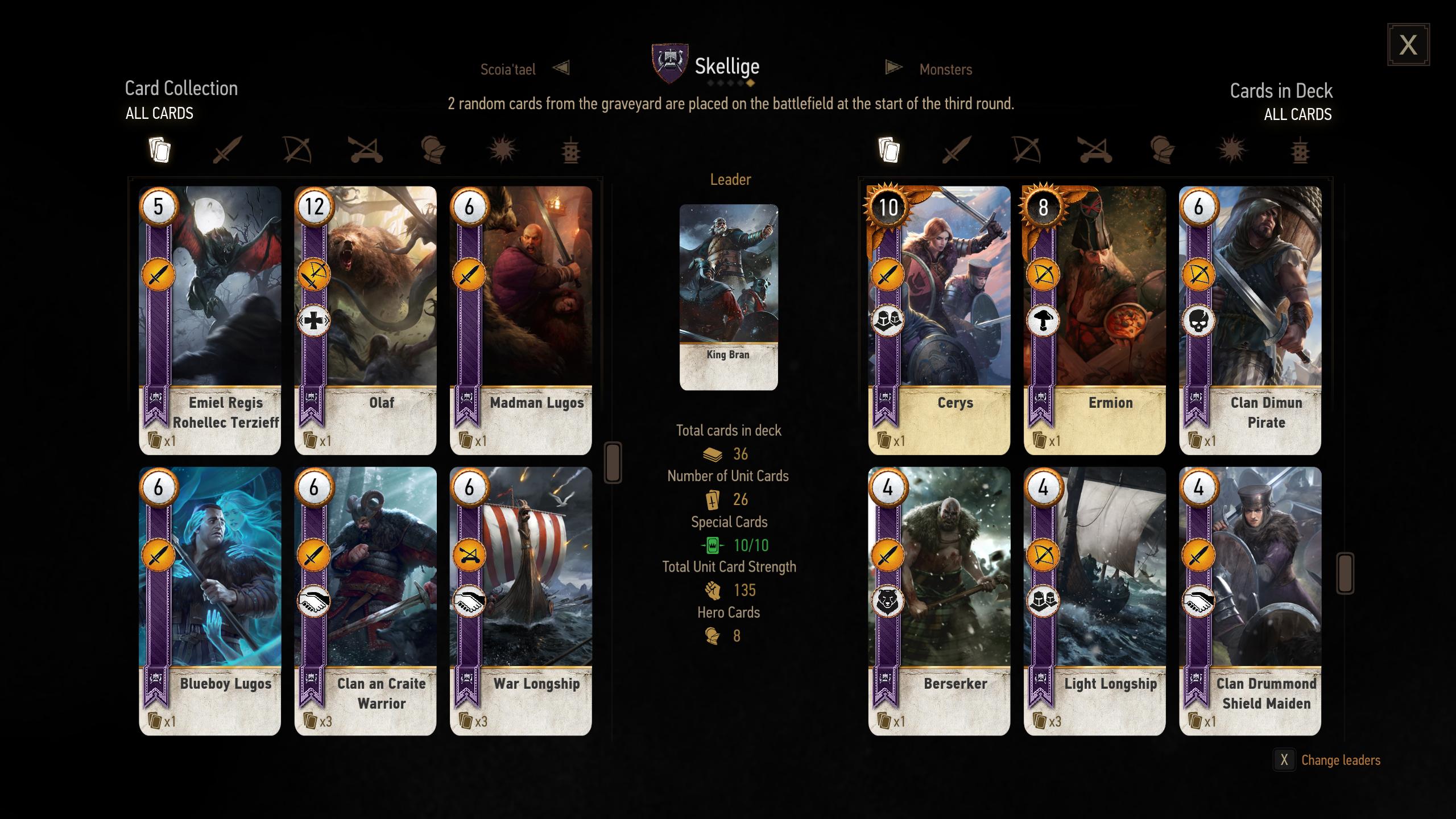Filter deck cards by special lantern icon
The width and height of the screenshot is (1456, 819).
coord(1300,151)
